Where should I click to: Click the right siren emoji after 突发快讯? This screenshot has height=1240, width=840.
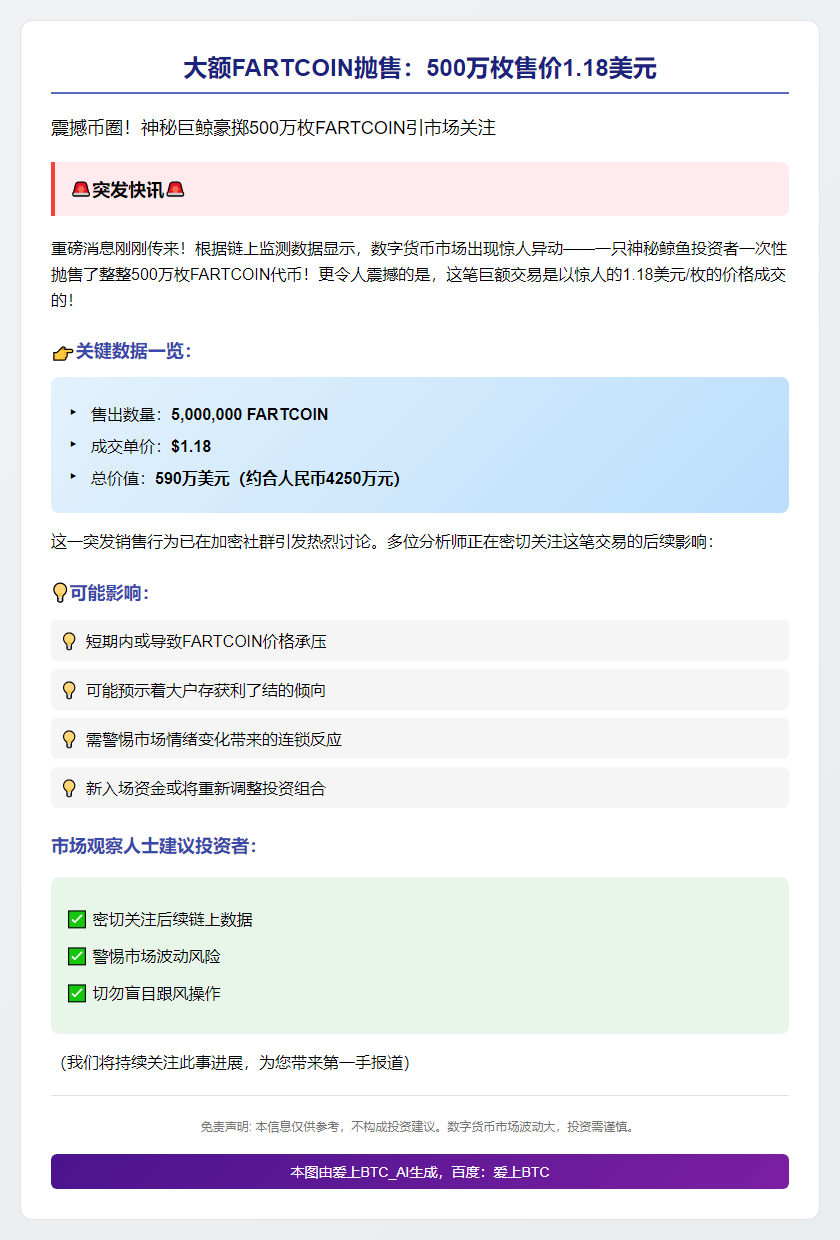(x=175, y=189)
